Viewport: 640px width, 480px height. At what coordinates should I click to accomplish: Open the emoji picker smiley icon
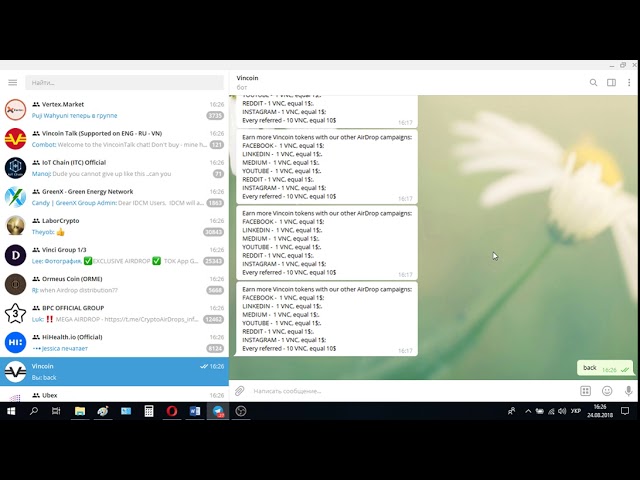tap(607, 391)
